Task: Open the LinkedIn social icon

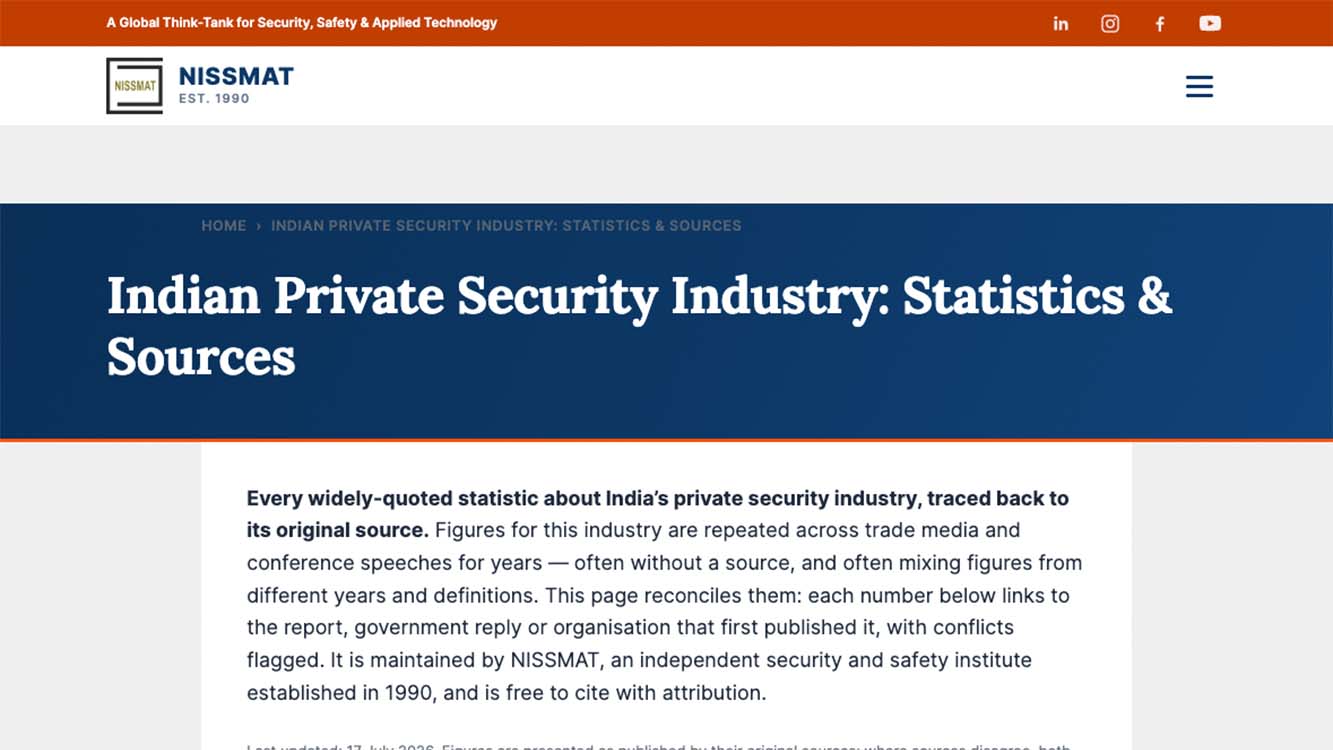Action: point(1061,23)
